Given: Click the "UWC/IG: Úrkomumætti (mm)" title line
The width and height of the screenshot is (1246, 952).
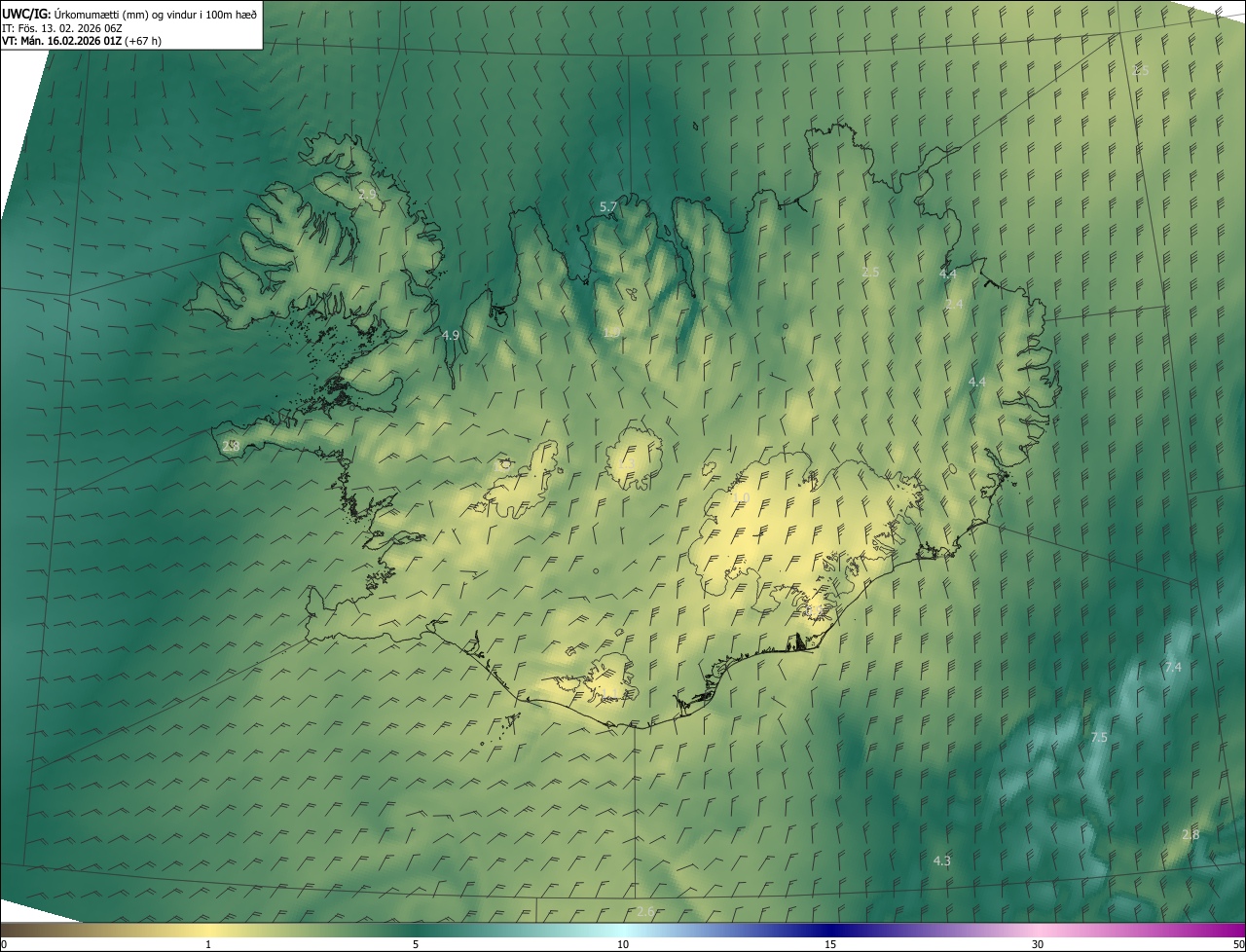Looking at the screenshot, I should [130, 13].
